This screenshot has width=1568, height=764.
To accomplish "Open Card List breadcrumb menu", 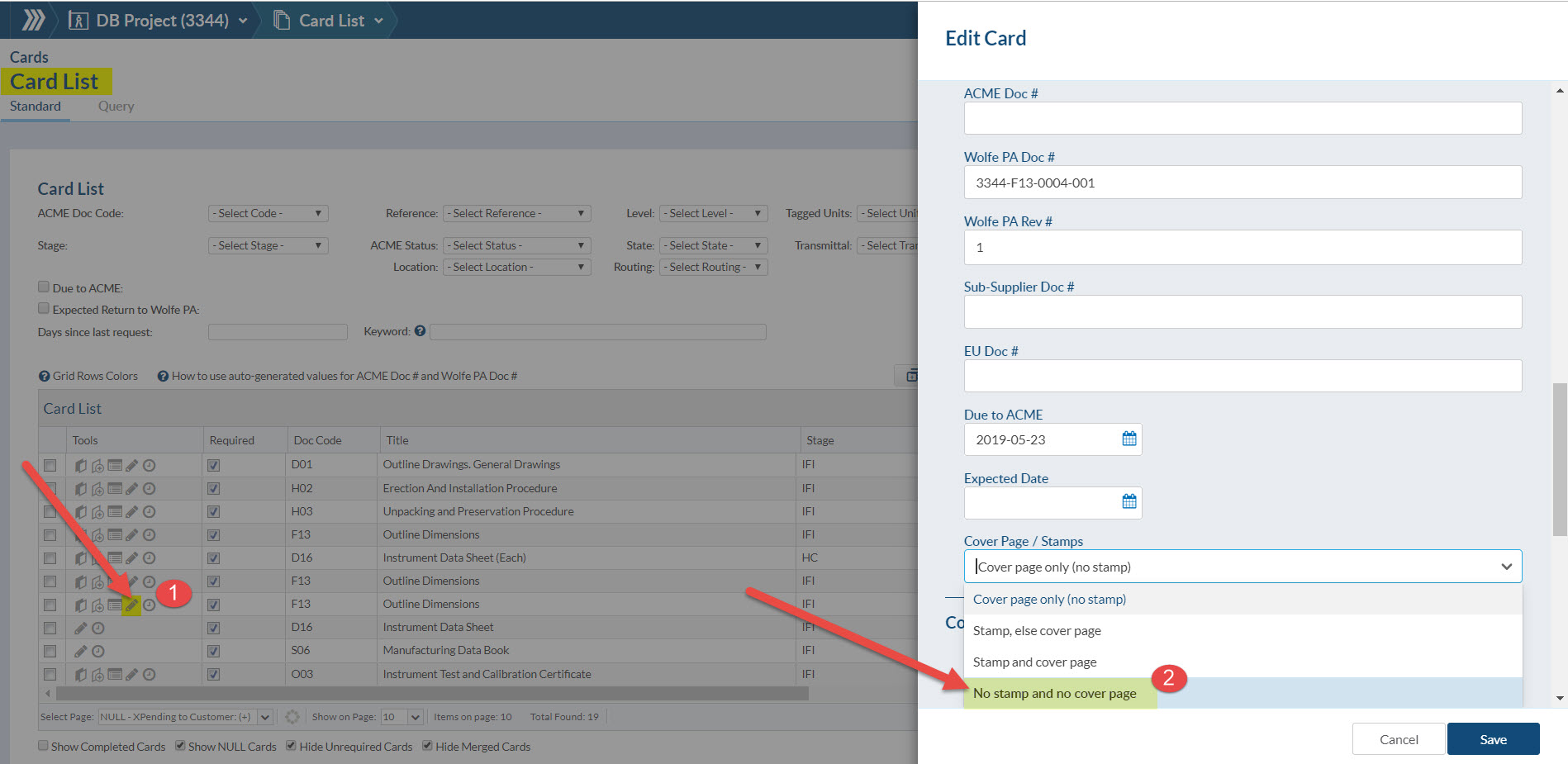I will [x=328, y=20].
